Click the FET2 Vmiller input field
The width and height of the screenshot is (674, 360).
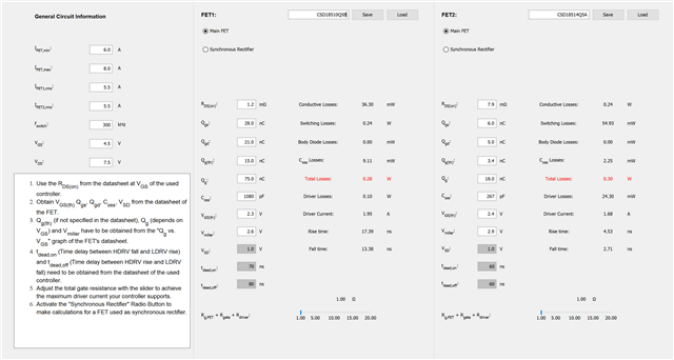487,231
